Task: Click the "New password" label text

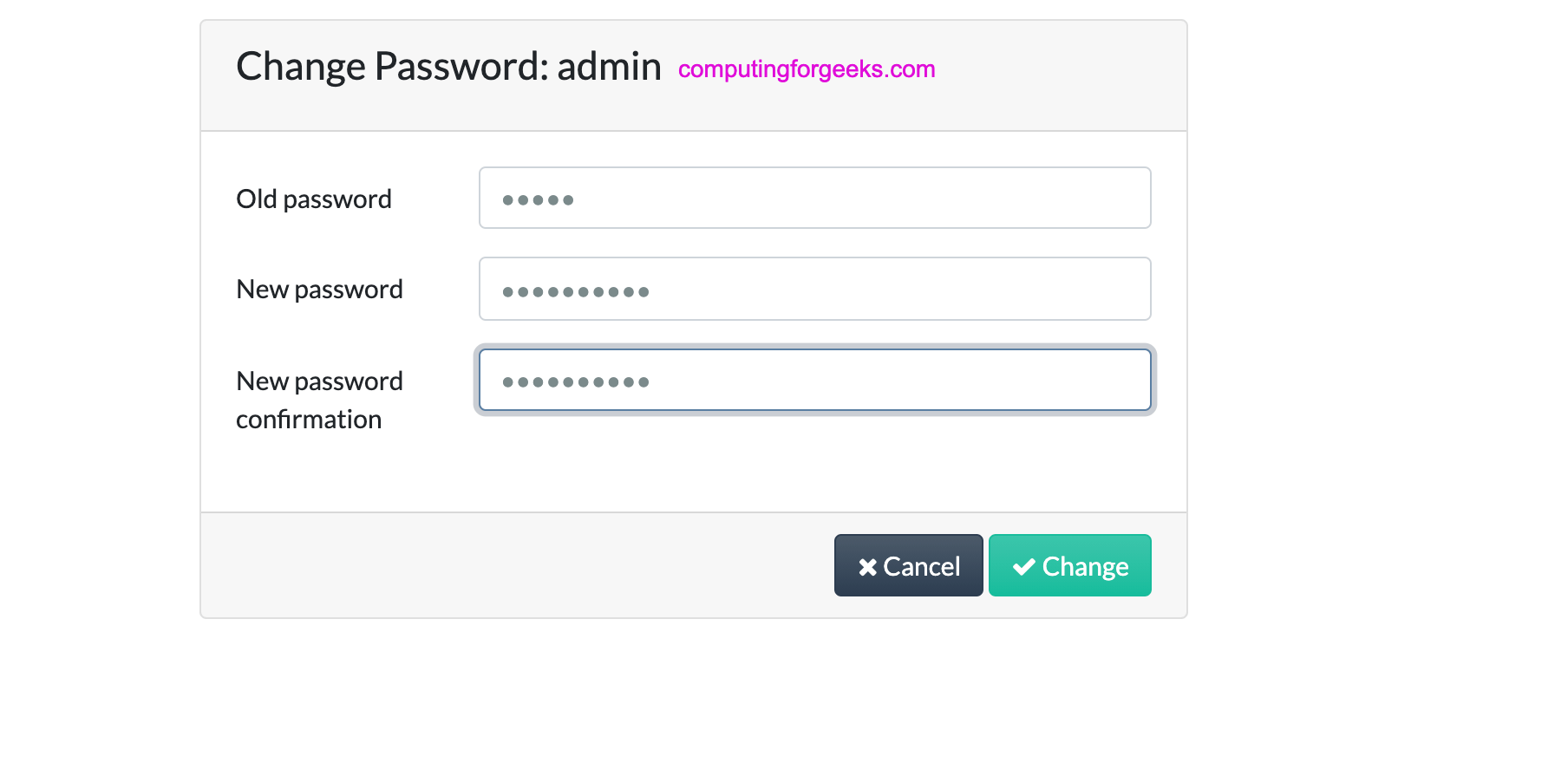Action: (319, 290)
